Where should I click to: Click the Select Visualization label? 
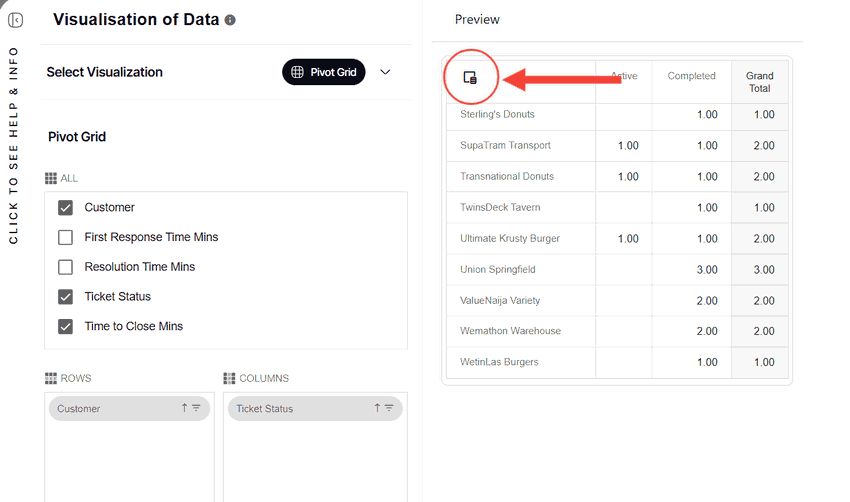coord(105,72)
